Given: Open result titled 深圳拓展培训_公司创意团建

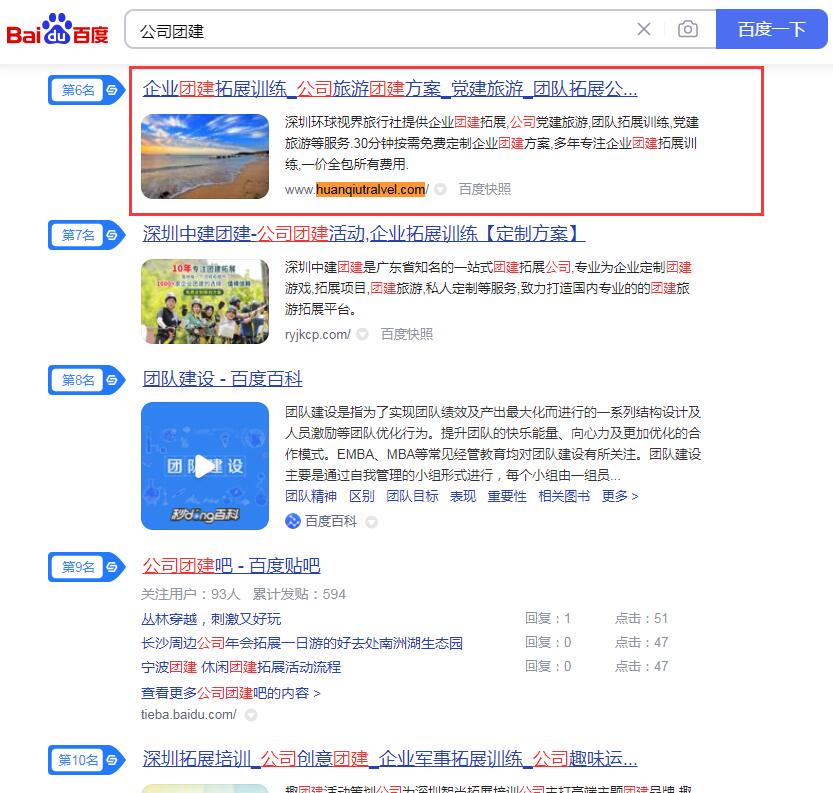Looking at the screenshot, I should [390, 759].
